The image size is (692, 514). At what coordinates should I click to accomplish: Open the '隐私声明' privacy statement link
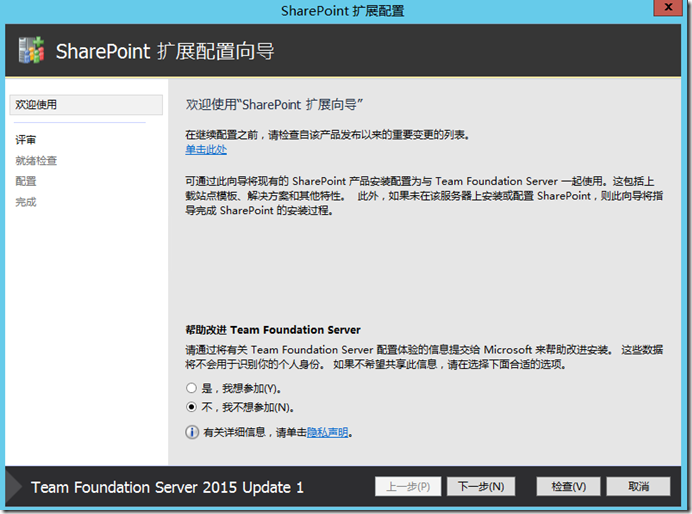point(327,432)
